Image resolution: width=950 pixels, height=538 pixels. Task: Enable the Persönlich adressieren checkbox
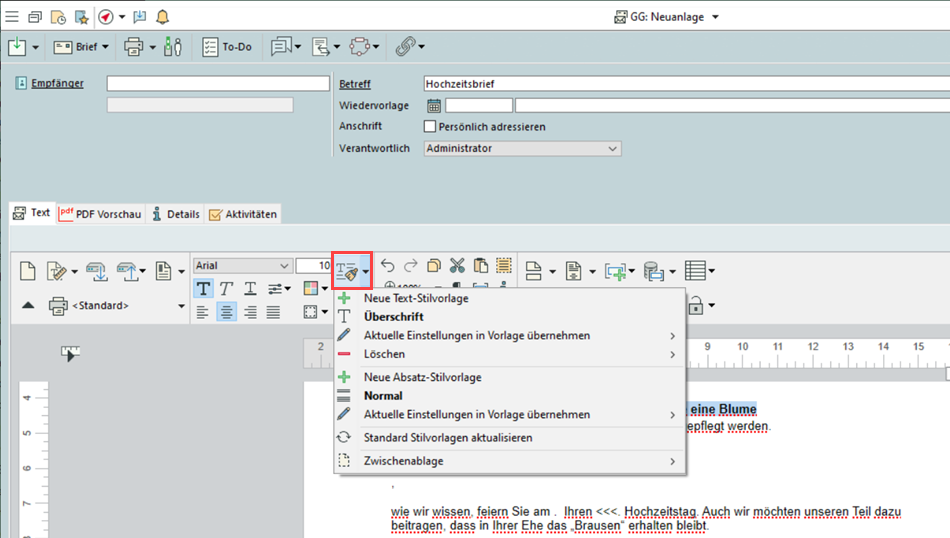430,127
